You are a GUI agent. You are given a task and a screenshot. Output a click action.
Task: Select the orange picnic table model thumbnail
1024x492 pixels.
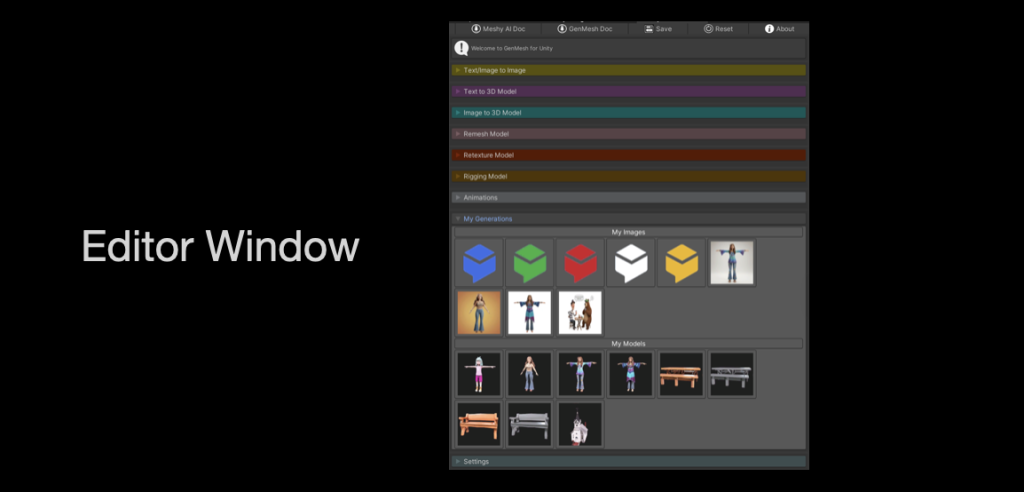pyautogui.click(x=683, y=374)
